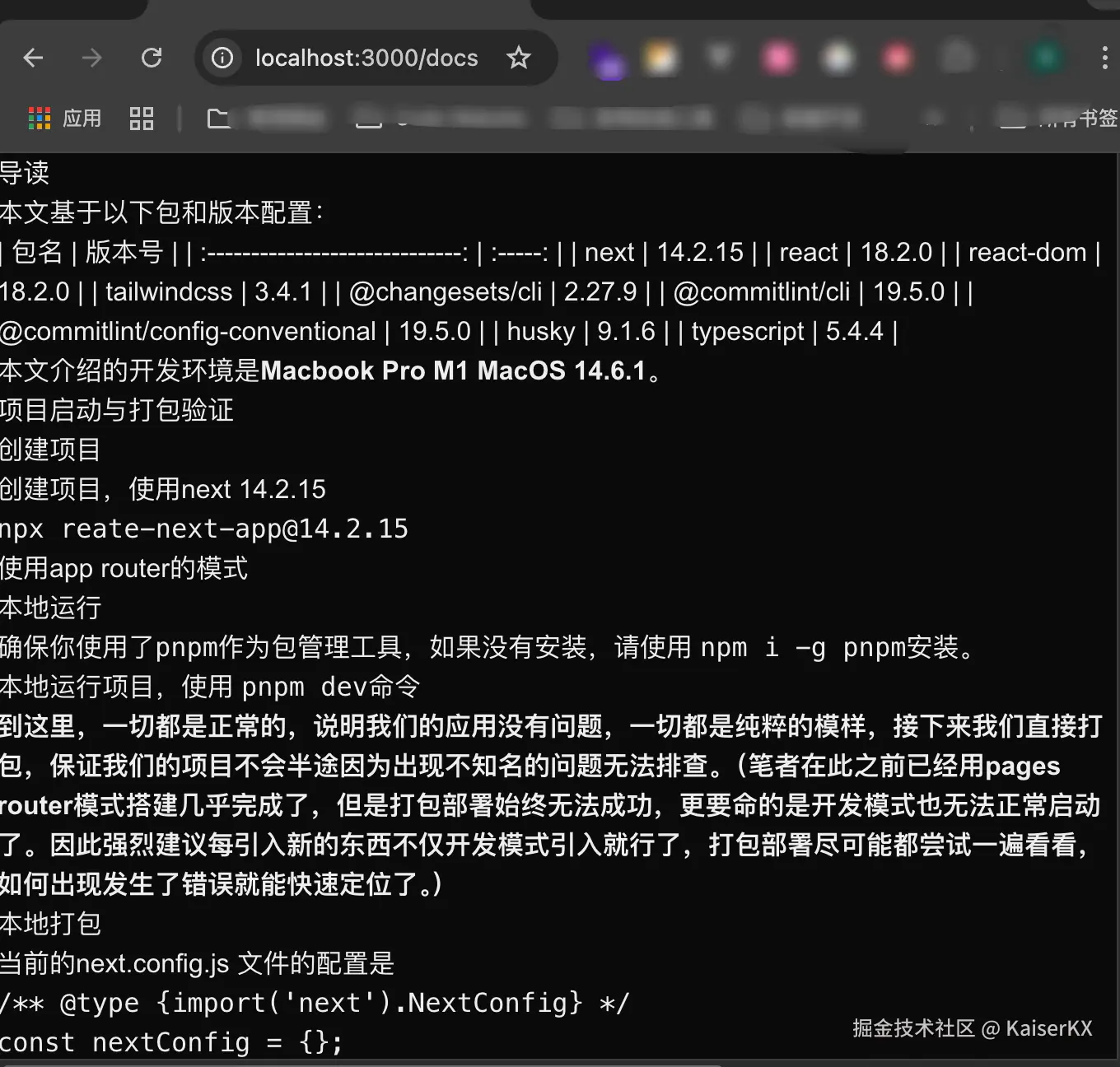Reload the localhost docs page
This screenshot has height=1067, width=1120.
[x=152, y=58]
